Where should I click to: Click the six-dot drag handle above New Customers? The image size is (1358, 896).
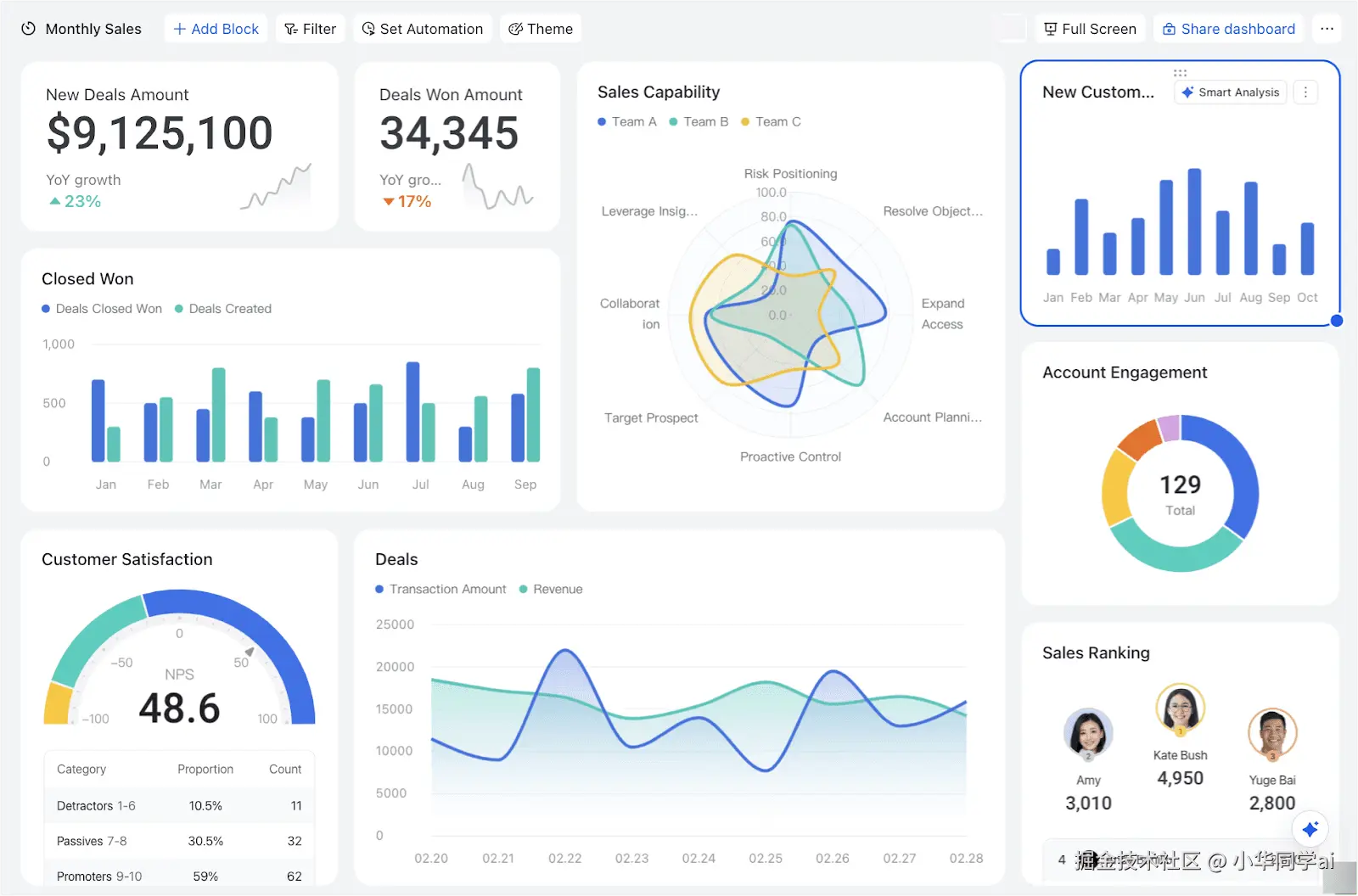(1180, 73)
